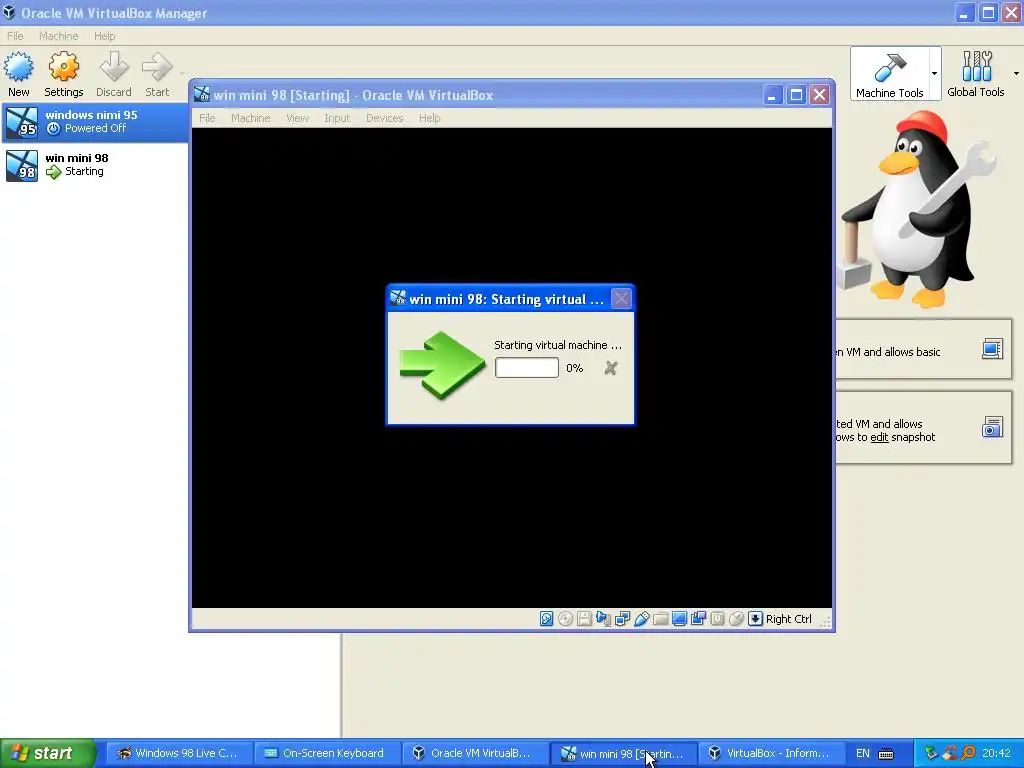Viewport: 1024px width, 768px height.
Task: Select the win mini 98 machine
Action: (x=95, y=165)
